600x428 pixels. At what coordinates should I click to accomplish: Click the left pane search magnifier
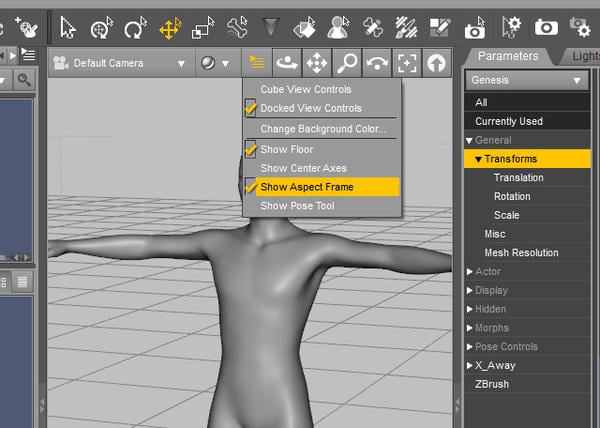[x=24, y=80]
